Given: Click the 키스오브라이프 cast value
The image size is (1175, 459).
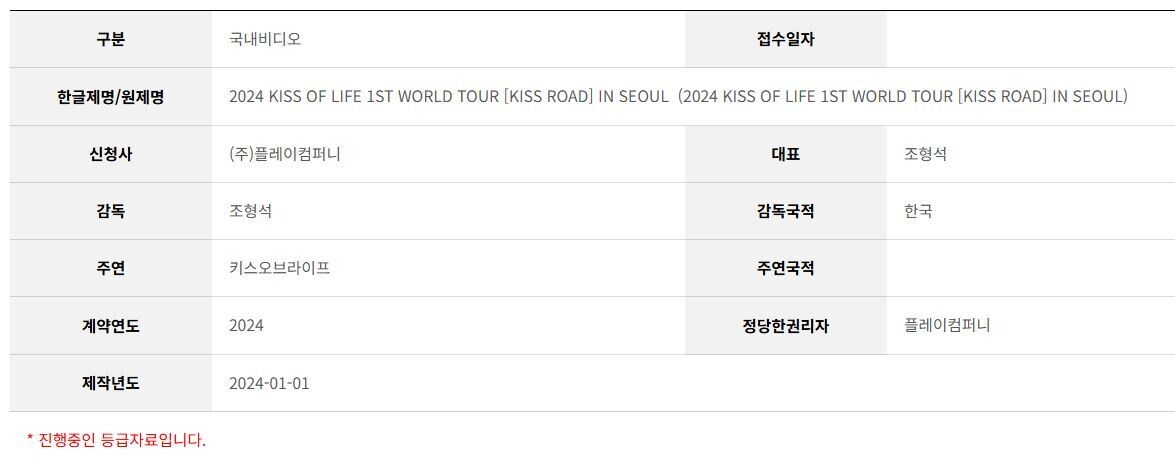Looking at the screenshot, I should point(280,269).
